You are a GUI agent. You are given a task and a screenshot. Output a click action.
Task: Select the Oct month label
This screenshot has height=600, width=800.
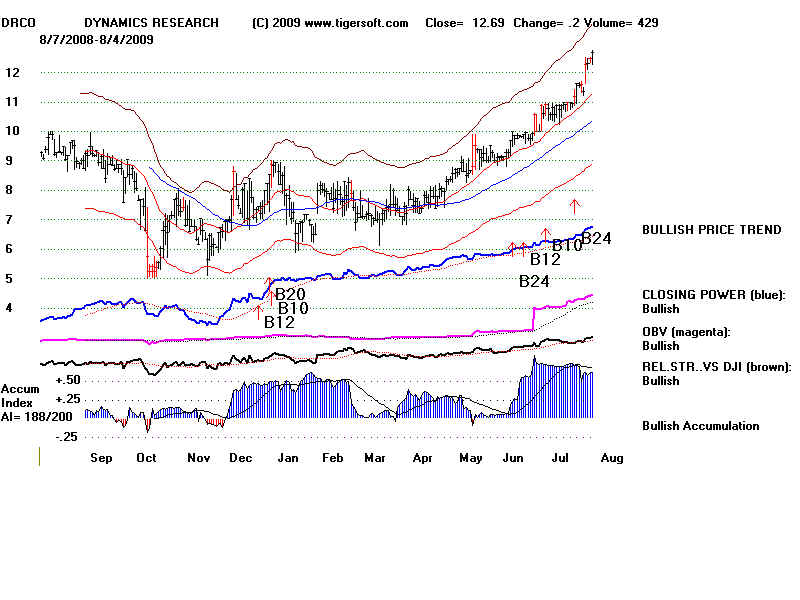pos(146,458)
